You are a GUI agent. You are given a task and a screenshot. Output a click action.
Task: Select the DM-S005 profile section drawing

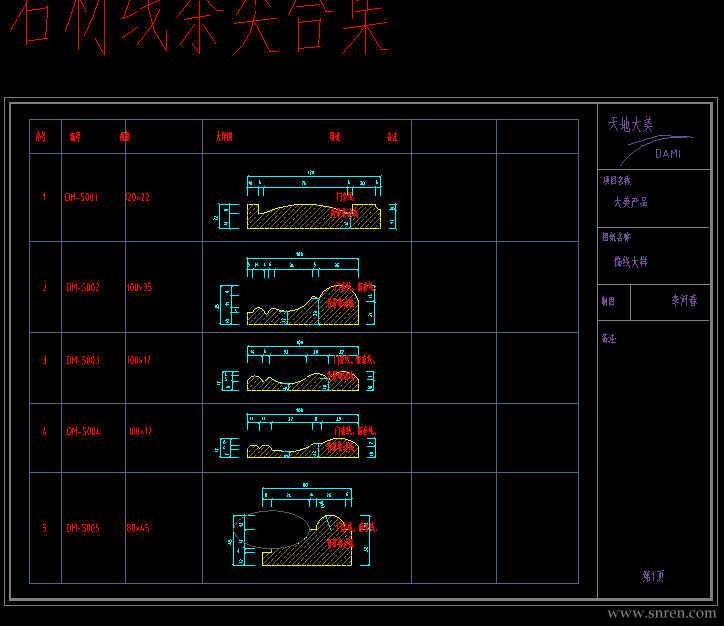click(307, 540)
